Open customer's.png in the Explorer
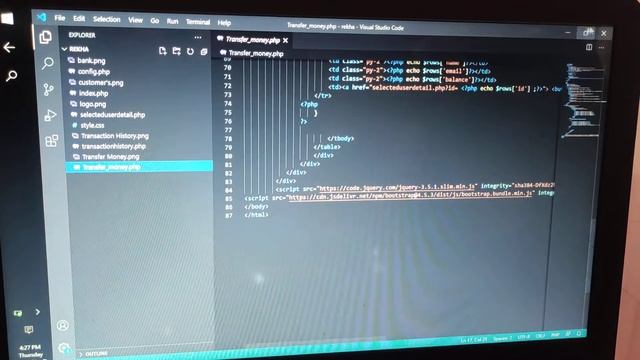The height and width of the screenshot is (360, 640). pyautogui.click(x=100, y=82)
